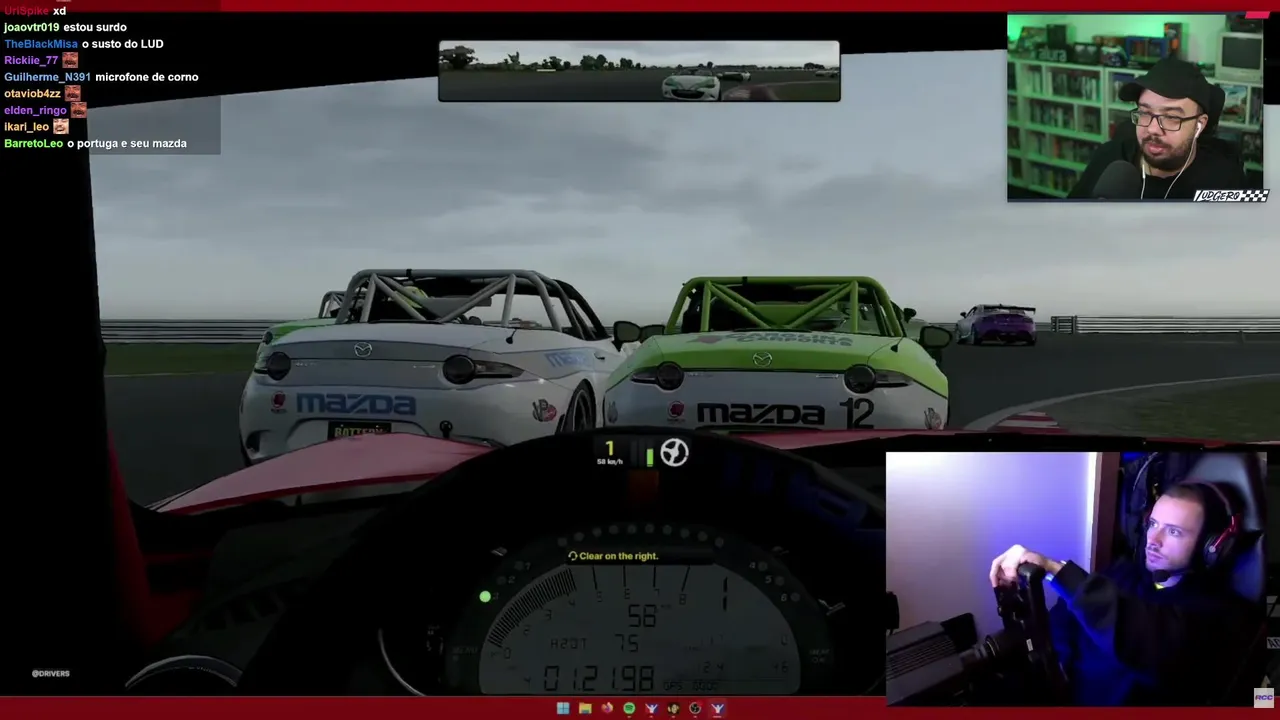1280x720 pixels.
Task: Click the 'Clear on the right.' spotter message
Action: pyautogui.click(x=613, y=556)
